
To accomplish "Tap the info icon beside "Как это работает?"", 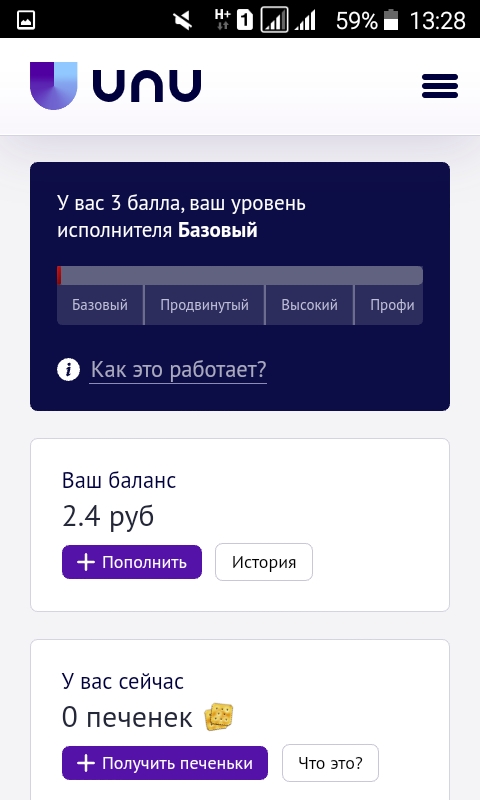I will (x=68, y=369).
